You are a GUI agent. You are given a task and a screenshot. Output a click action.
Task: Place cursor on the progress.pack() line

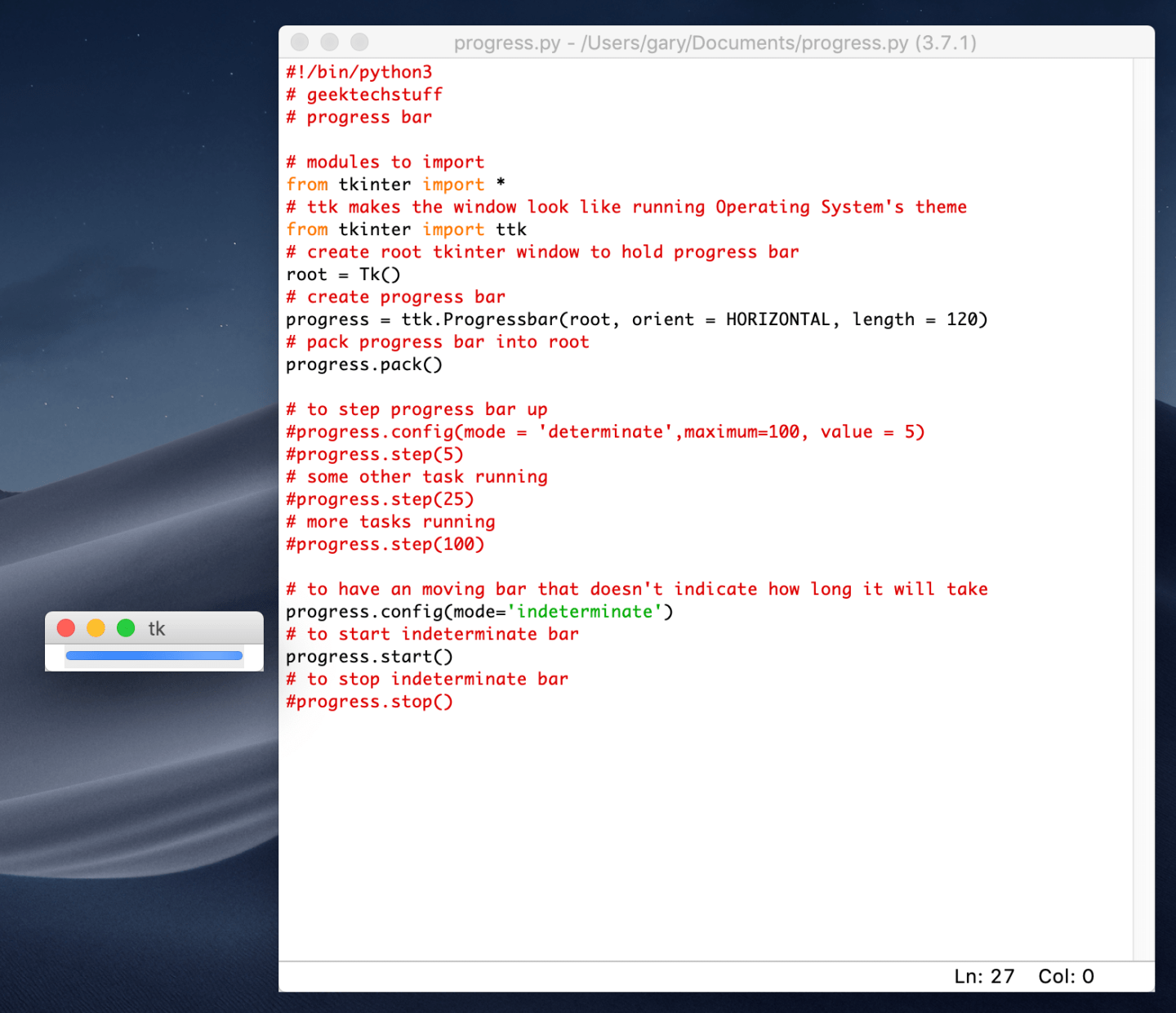(364, 364)
